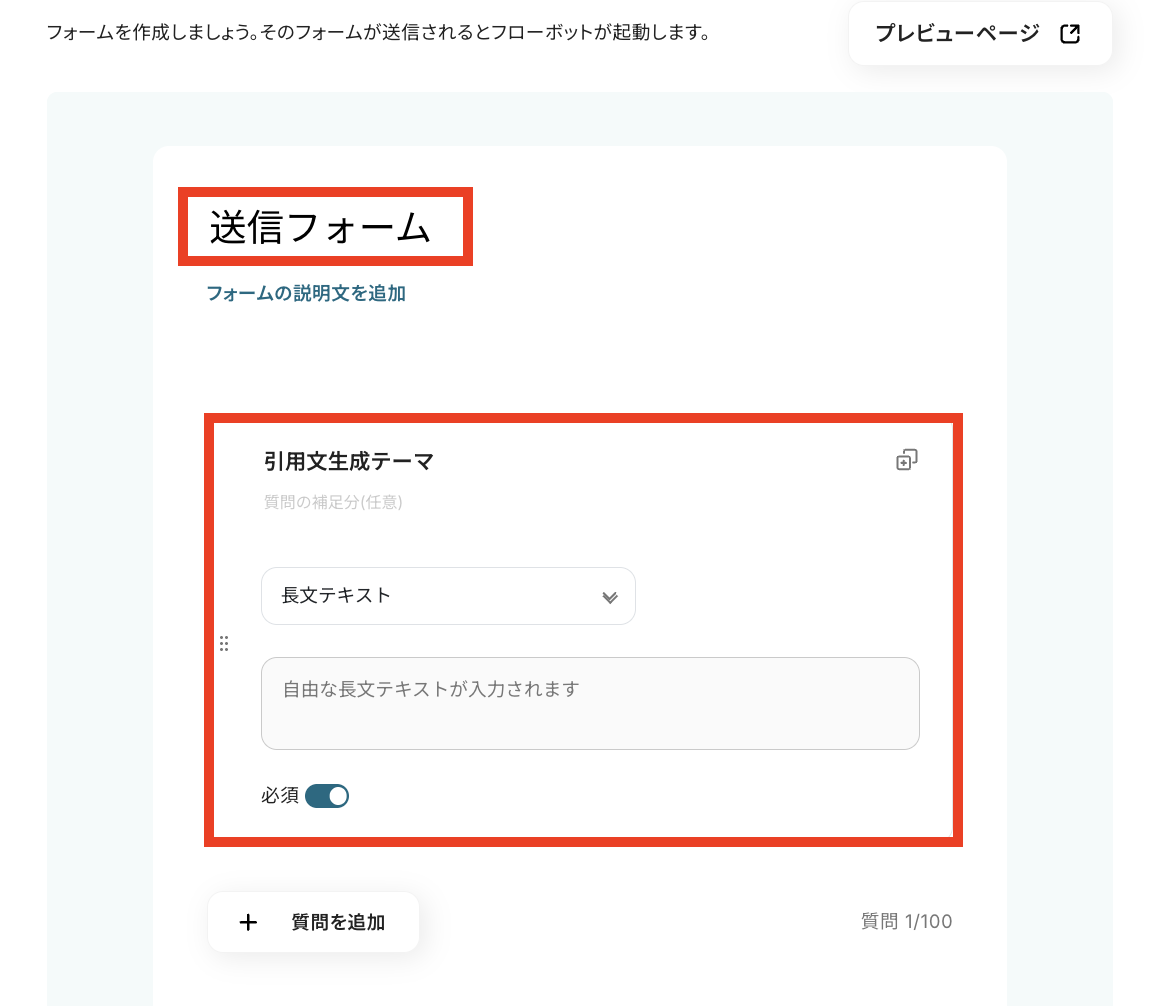This screenshot has width=1163, height=1006.
Task: Click the 質問 1/100 question counter
Action: click(906, 921)
